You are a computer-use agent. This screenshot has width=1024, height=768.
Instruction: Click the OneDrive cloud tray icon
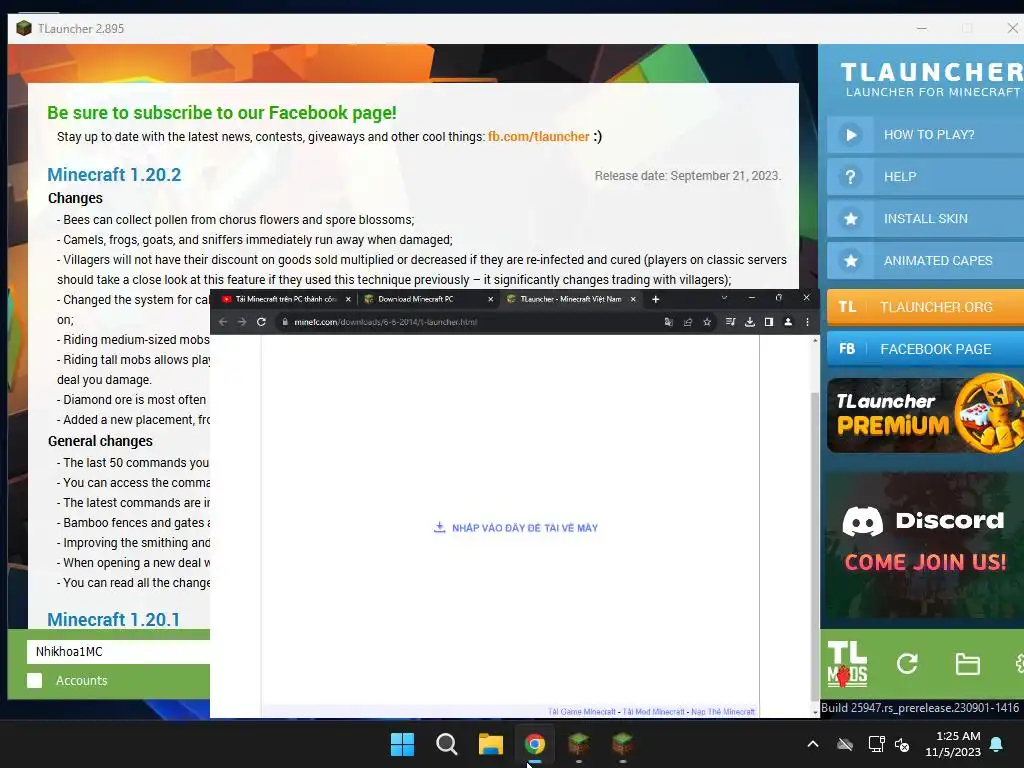tap(845, 744)
